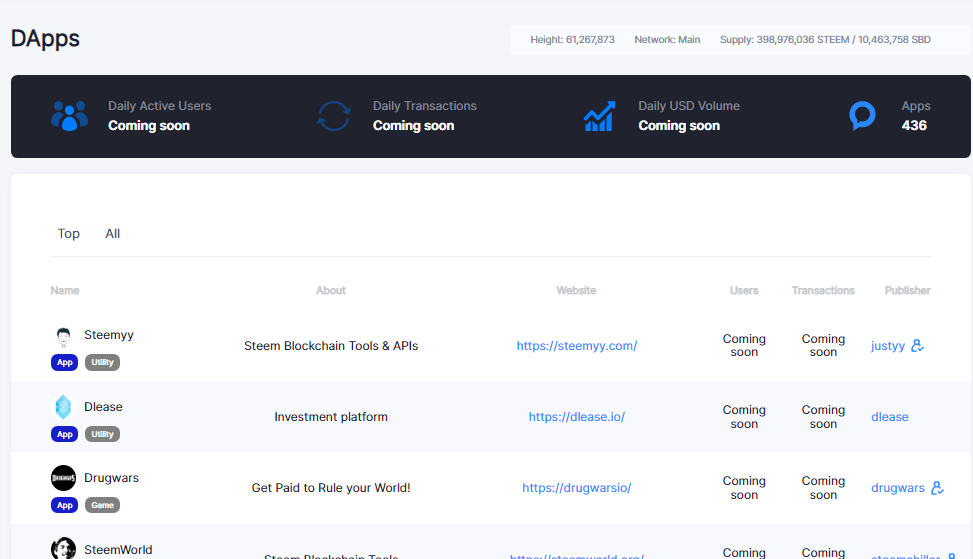The height and width of the screenshot is (559, 973).
Task: Click the Apps count 436
Action: point(914,125)
